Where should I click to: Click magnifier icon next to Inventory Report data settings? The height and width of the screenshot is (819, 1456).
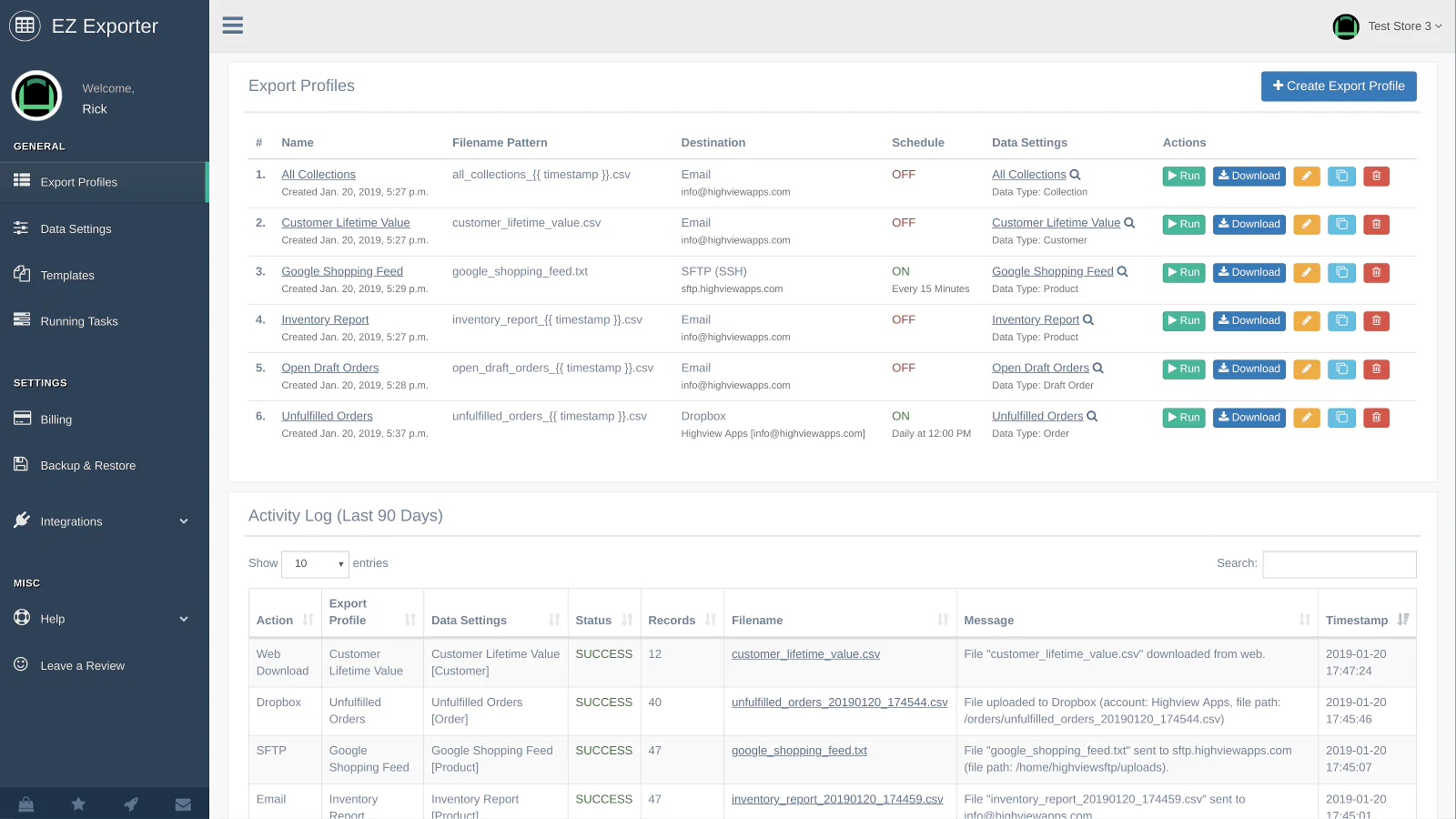coord(1088,320)
